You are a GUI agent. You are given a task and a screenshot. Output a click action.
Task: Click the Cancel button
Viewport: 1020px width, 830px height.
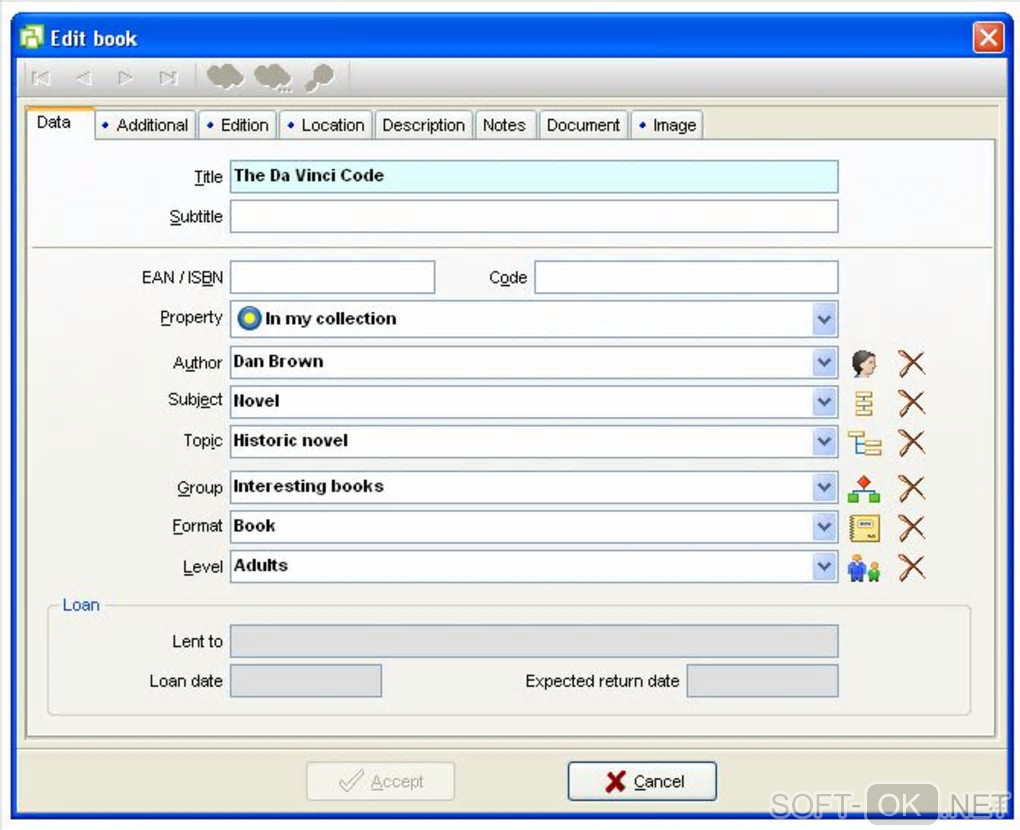[x=642, y=781]
